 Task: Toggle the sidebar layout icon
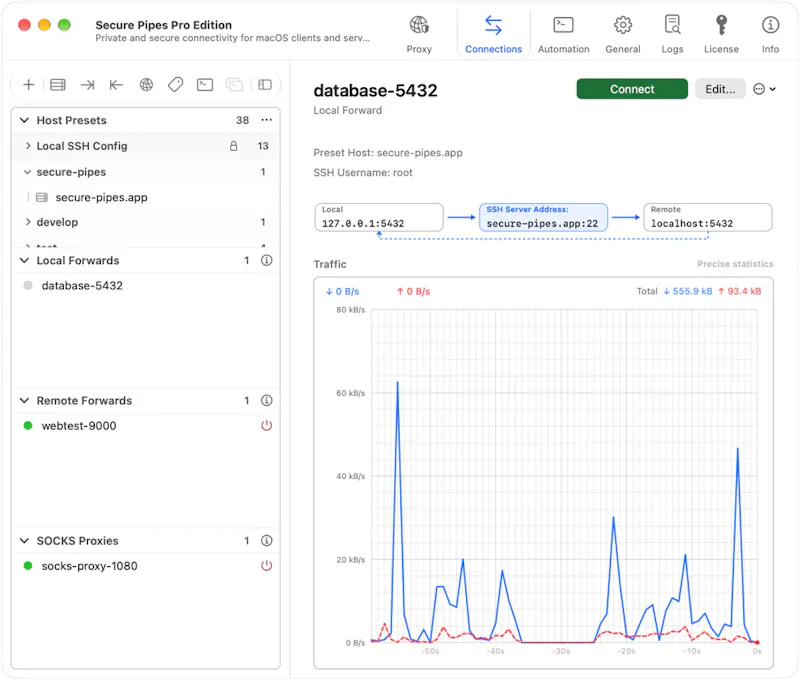tap(265, 85)
